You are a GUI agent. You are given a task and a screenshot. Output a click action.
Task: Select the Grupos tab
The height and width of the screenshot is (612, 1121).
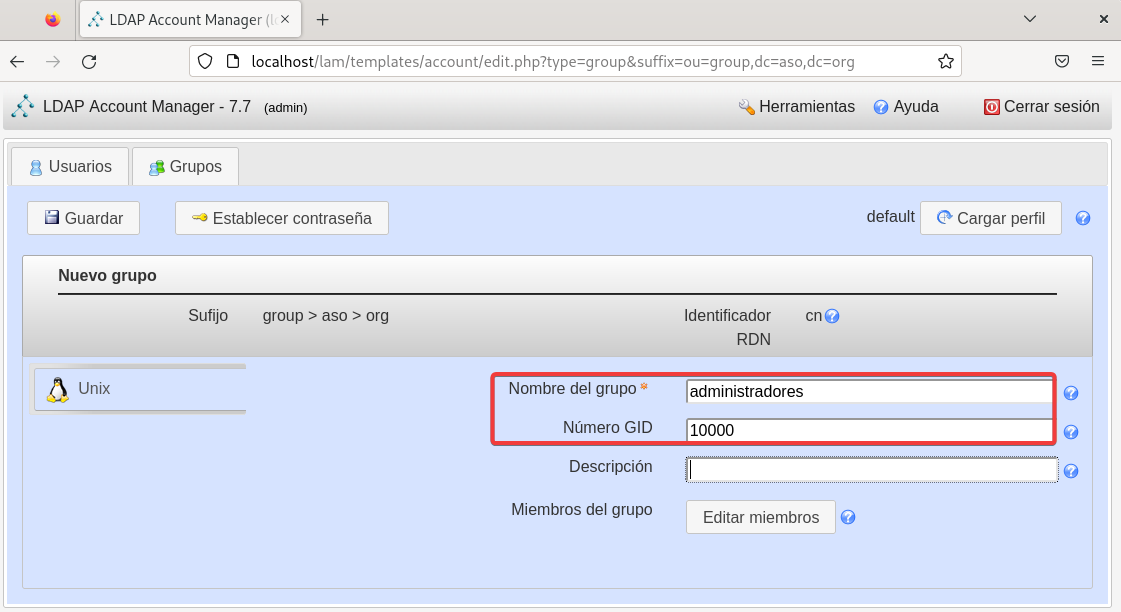click(185, 166)
